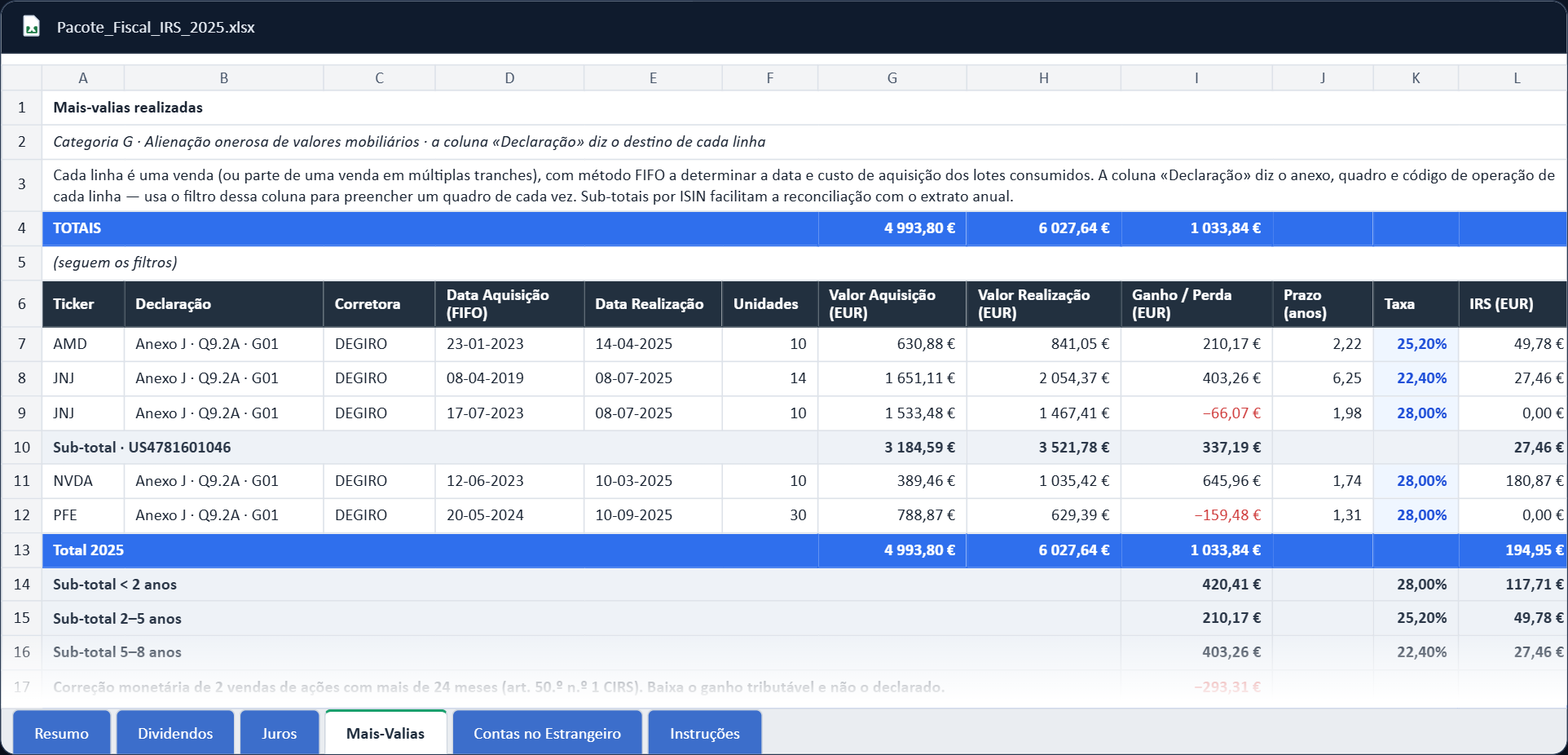Click the TOTAIS label cell
The image size is (1568, 755).
coord(430,228)
